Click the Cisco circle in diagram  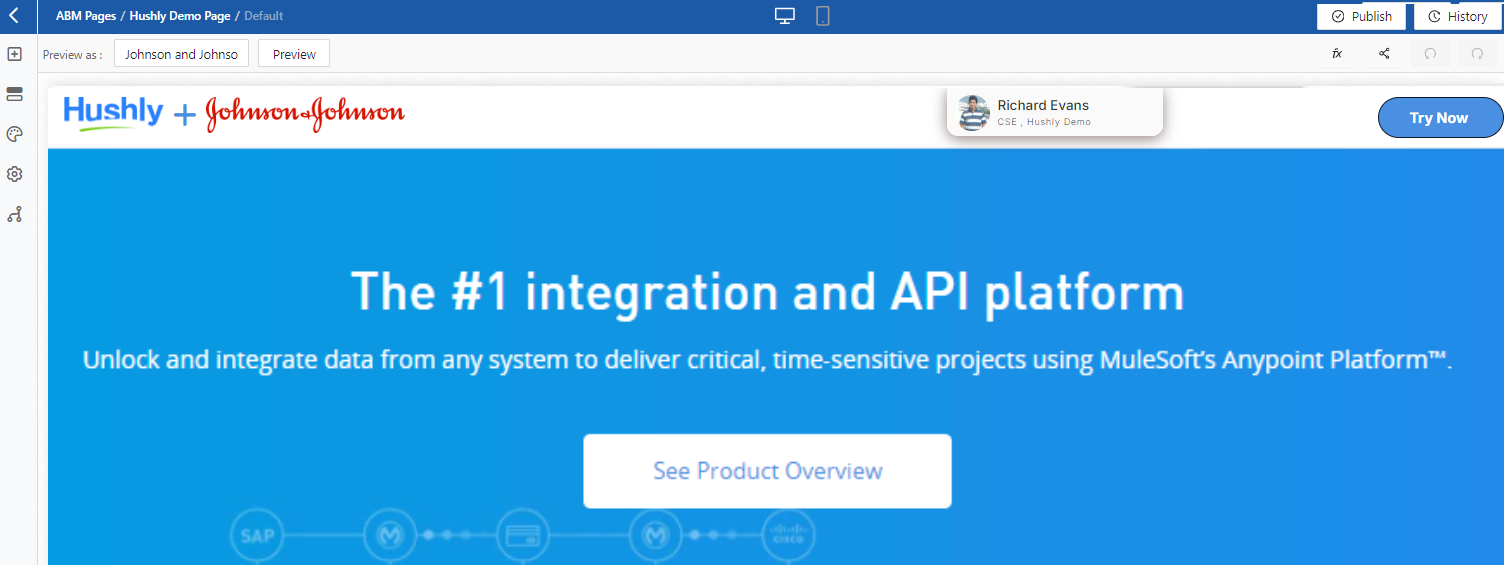(789, 535)
